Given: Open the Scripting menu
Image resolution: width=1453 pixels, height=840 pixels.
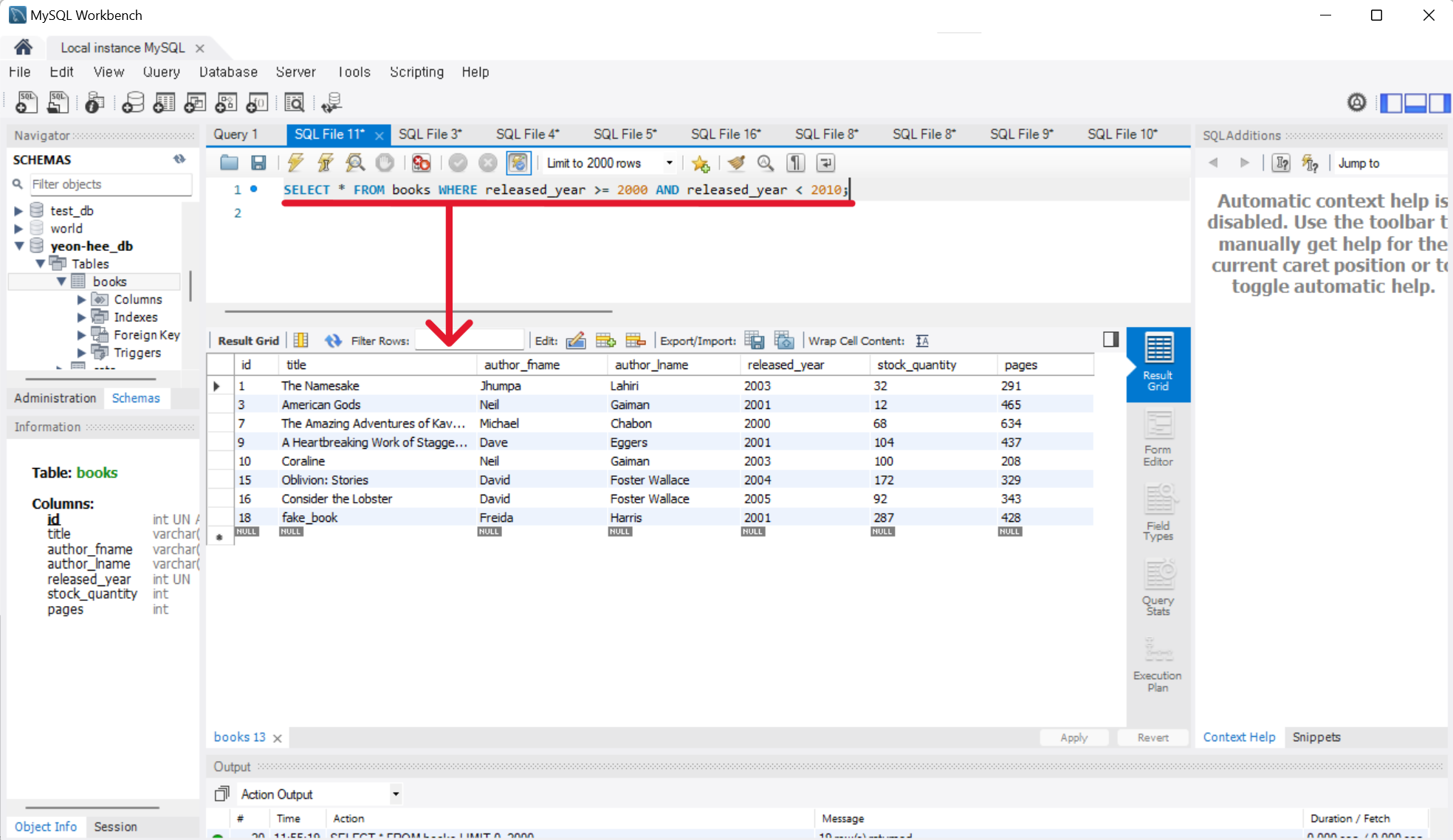Looking at the screenshot, I should 416,72.
